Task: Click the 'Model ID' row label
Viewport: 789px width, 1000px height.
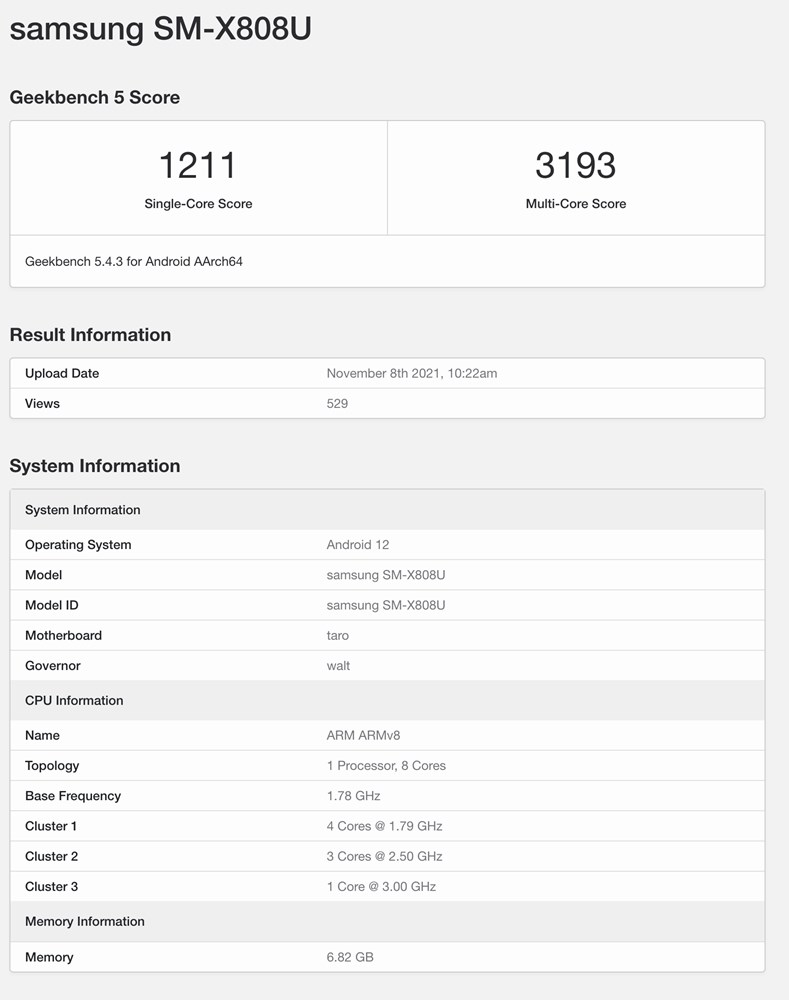Action: click(52, 605)
